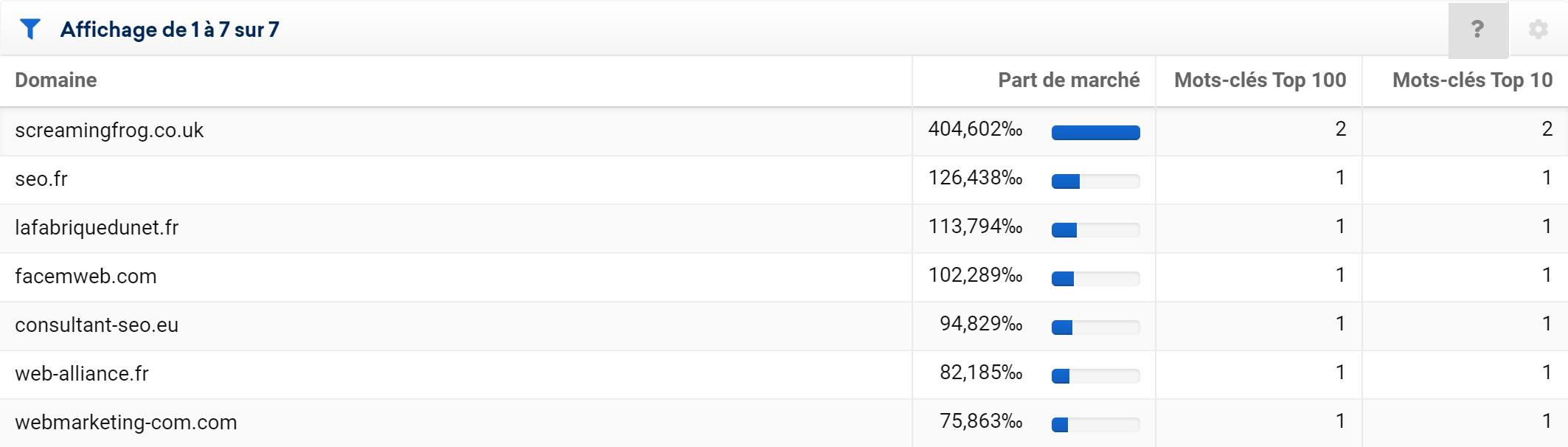Open the screamingfrog.co.uk domain row
The height and width of the screenshot is (447, 1568).
tap(109, 131)
